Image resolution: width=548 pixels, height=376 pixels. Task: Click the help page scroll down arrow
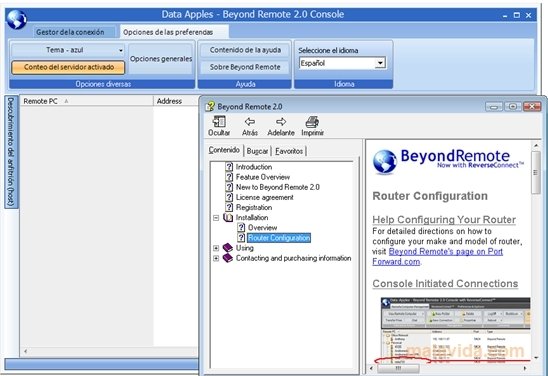(536, 358)
